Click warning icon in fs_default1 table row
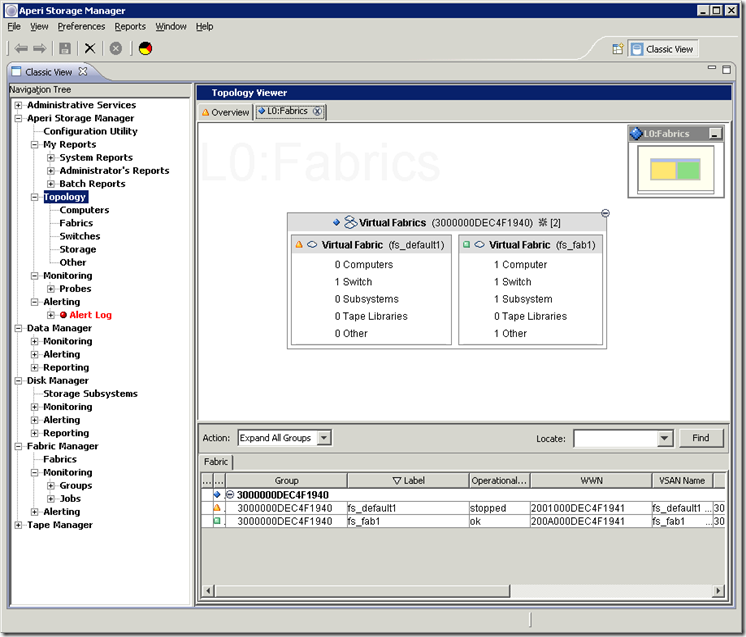The width and height of the screenshot is (746, 637). click(217, 508)
